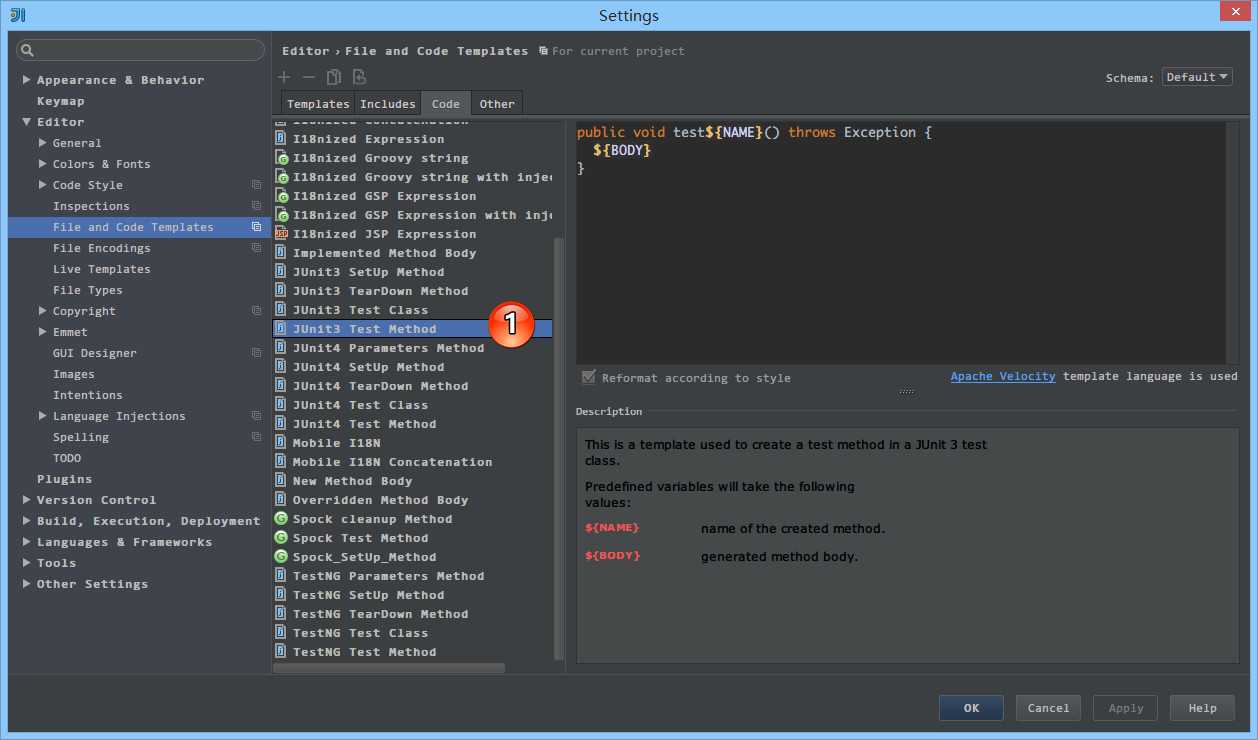Image resolution: width=1258 pixels, height=740 pixels.
Task: Toggle Reformat according to style checkbox
Action: tap(589, 377)
